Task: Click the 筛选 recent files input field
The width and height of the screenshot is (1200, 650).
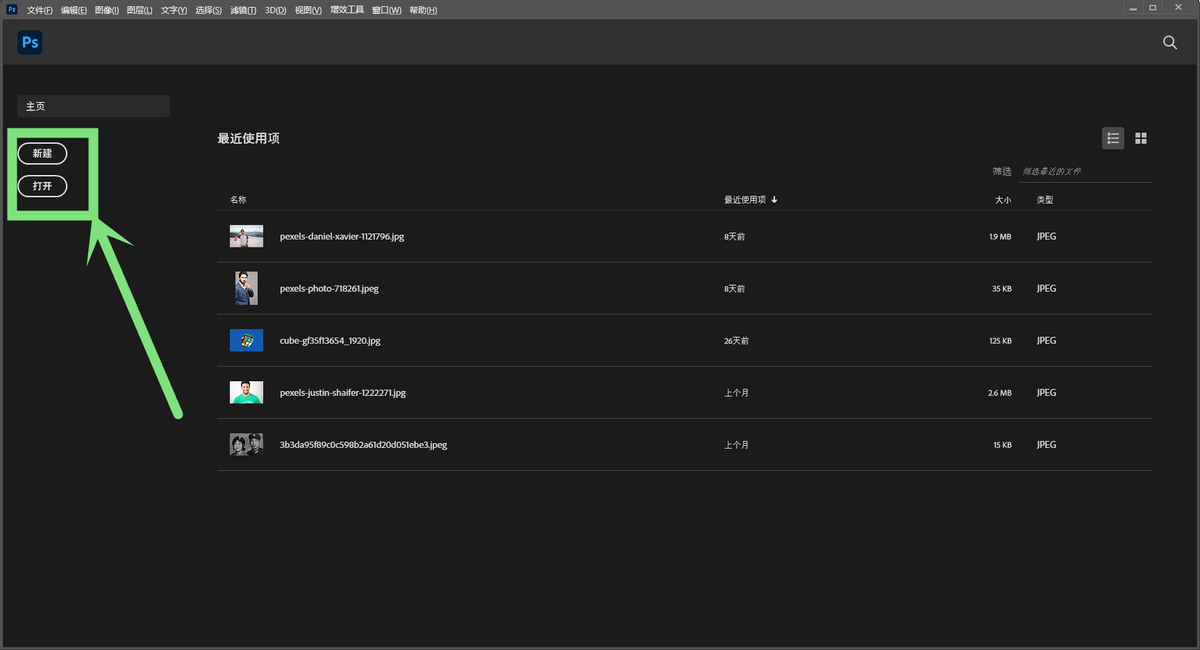Action: 1084,171
